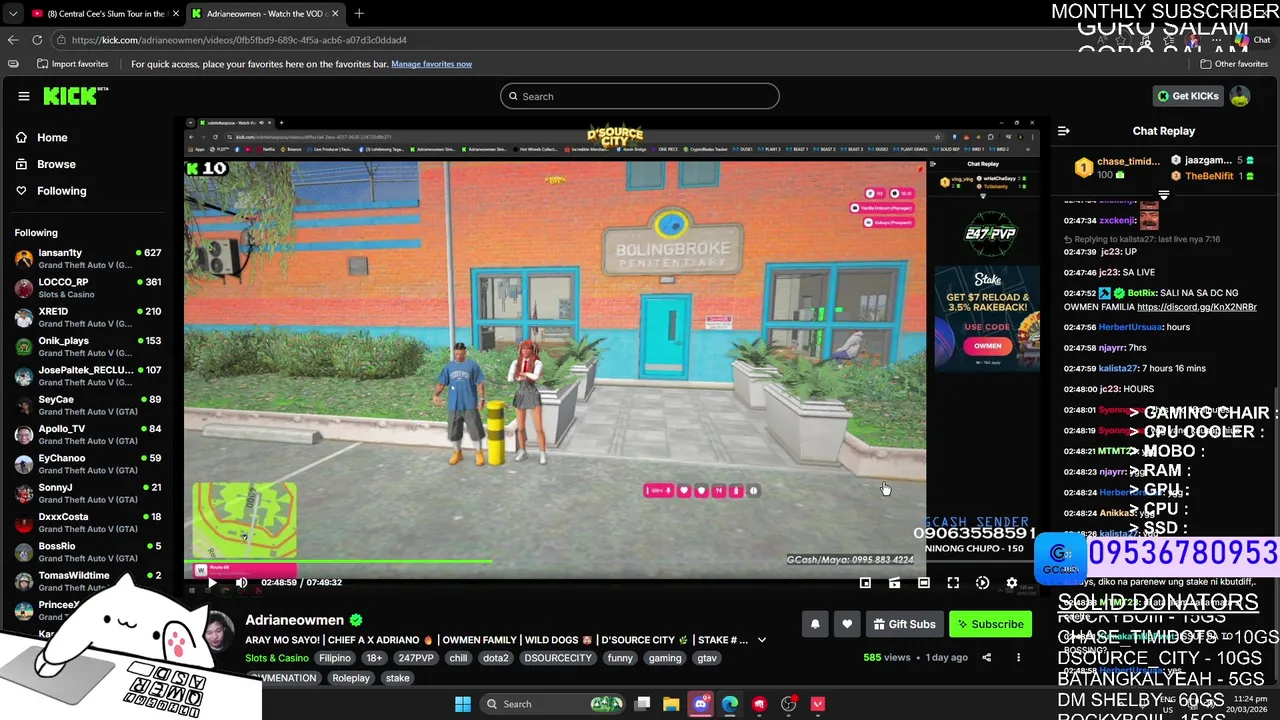The height and width of the screenshot is (720, 1280).
Task: Follow Adrianeowmen with the heart button
Action: (x=847, y=624)
